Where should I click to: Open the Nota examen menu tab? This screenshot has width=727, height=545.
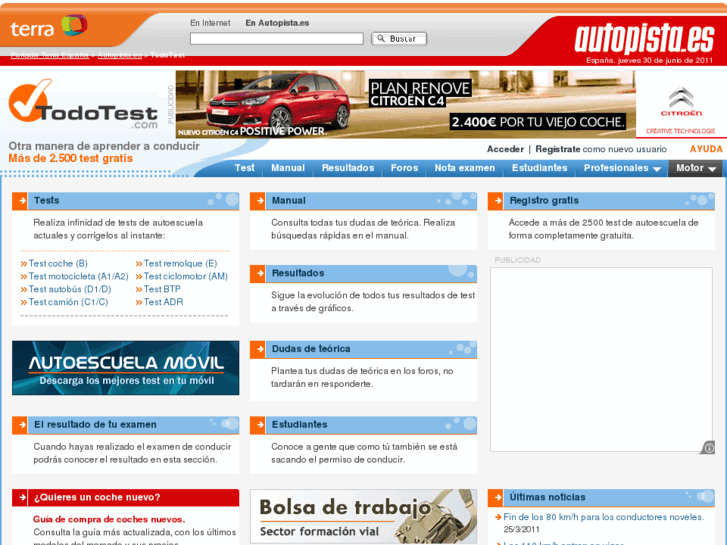465,168
